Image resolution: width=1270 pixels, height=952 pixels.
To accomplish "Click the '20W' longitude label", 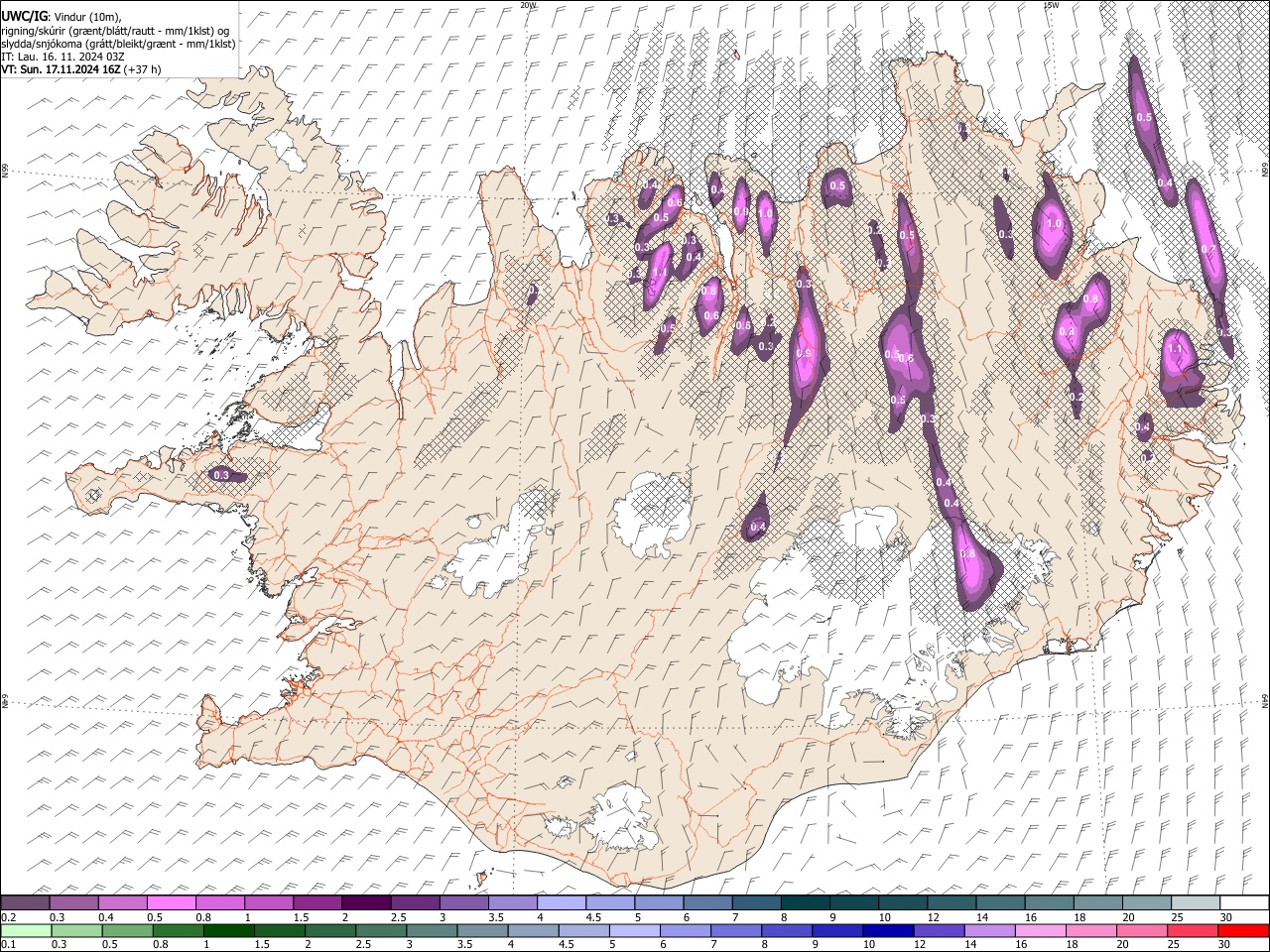I will (528, 5).
